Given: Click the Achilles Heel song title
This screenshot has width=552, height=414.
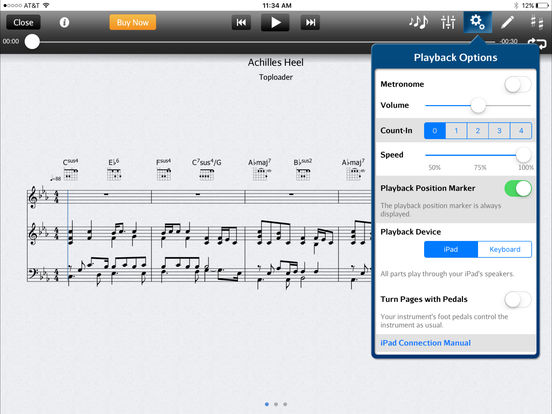Looking at the screenshot, I should (275, 62).
